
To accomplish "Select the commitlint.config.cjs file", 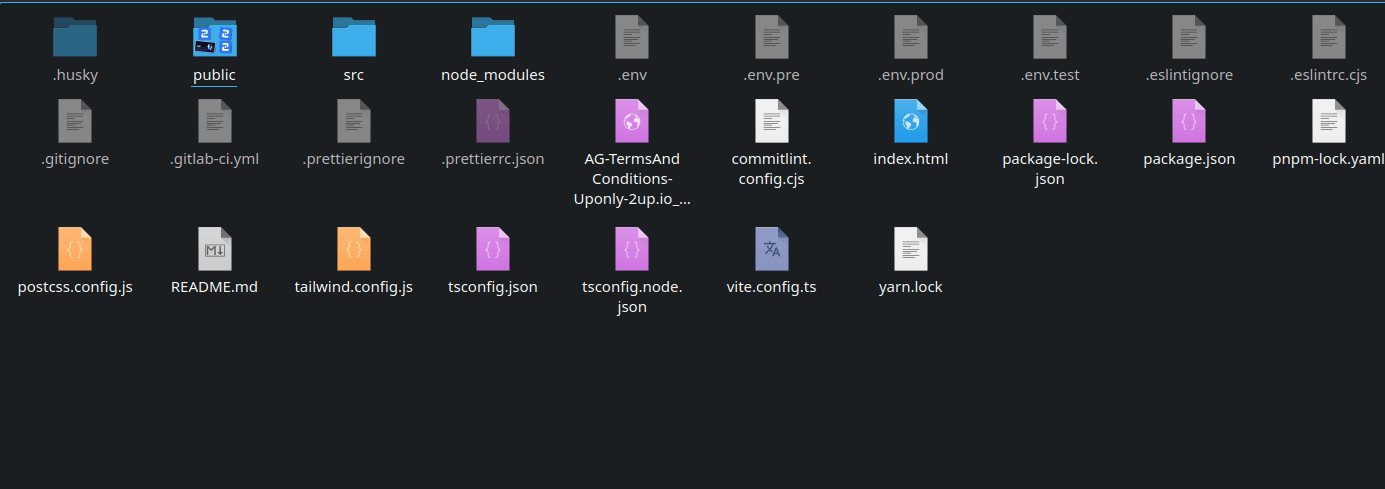I will point(771,122).
